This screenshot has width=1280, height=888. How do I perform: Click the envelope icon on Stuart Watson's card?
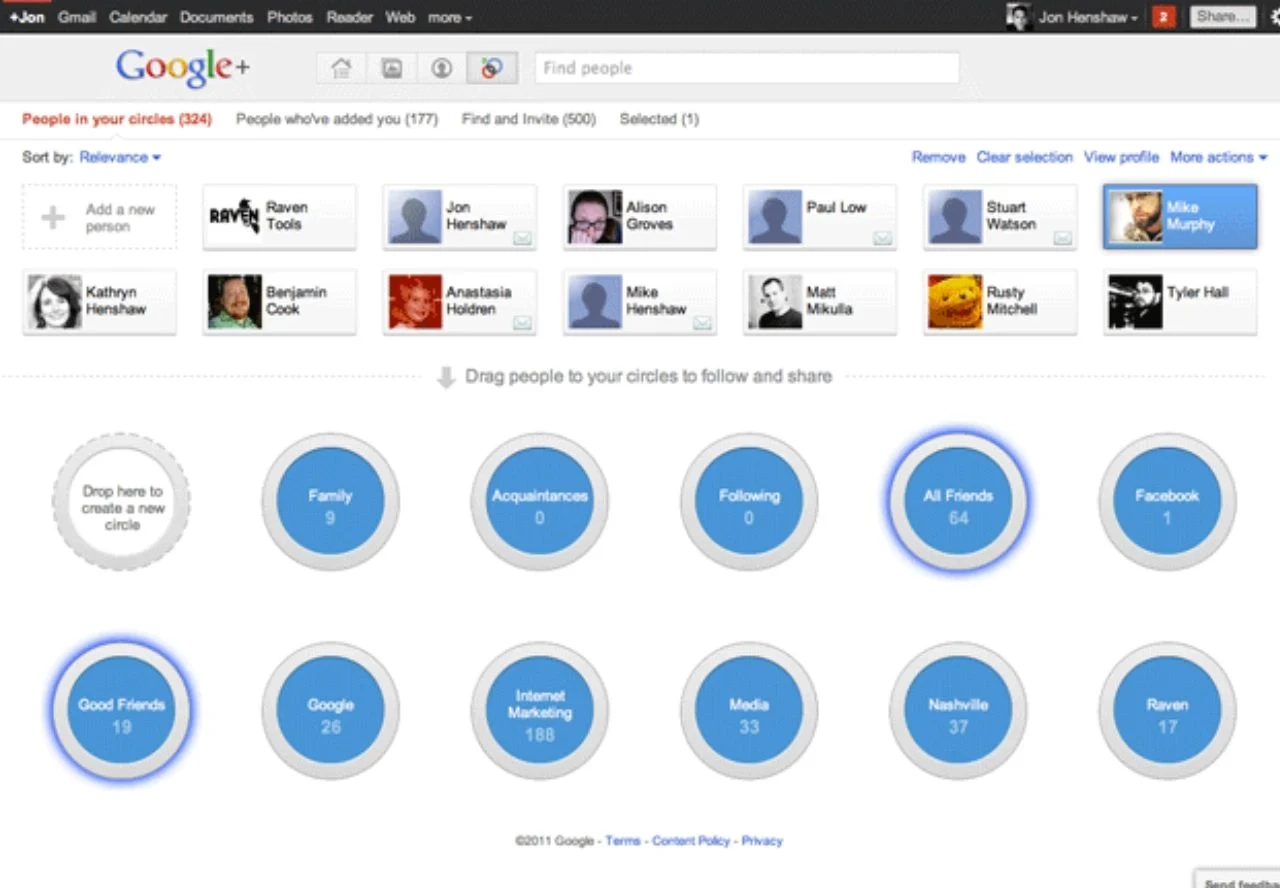[1062, 238]
